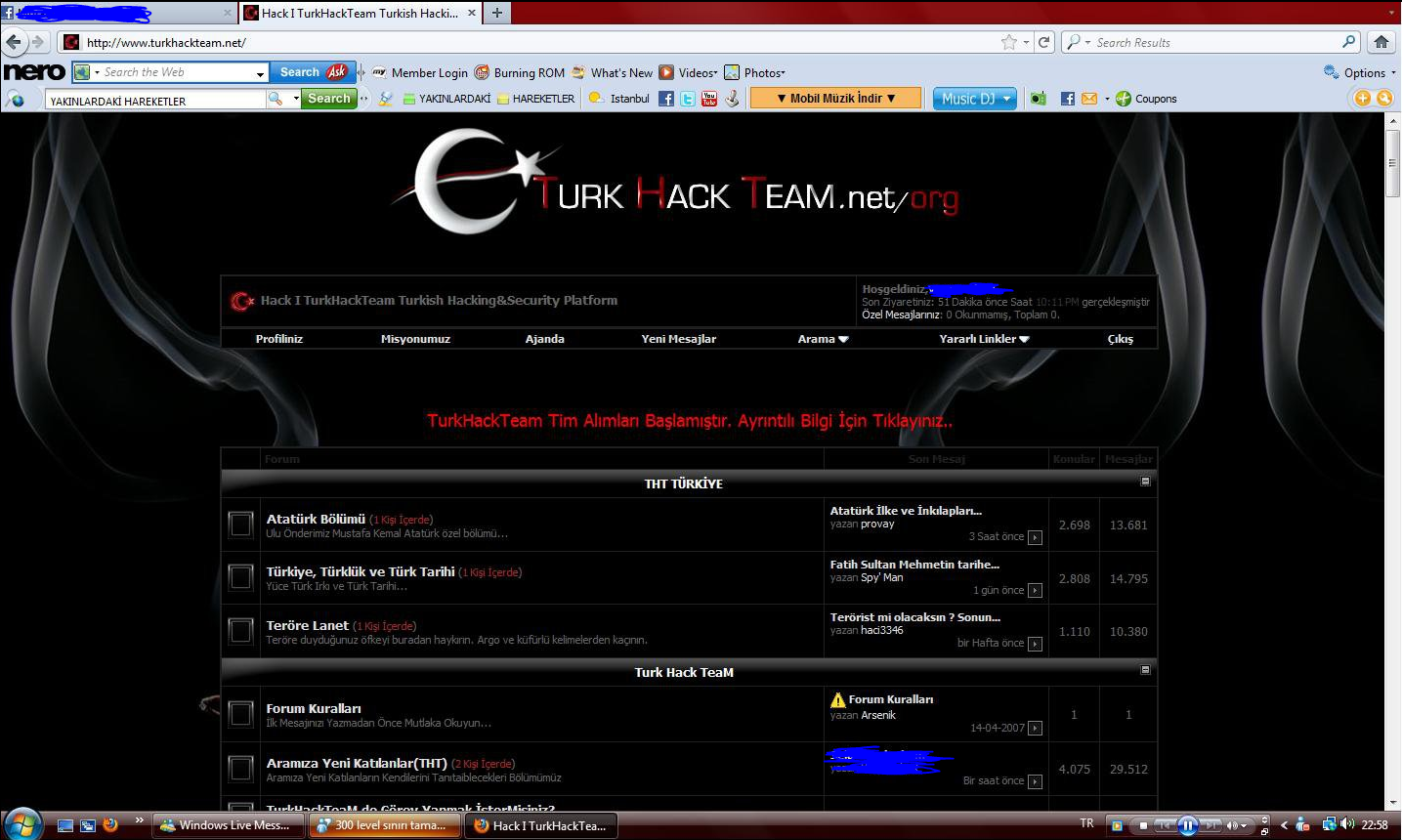This screenshot has width=1402, height=840.
Task: Switch to the Hack I TurkHackTeam browser tab
Action: (361, 13)
